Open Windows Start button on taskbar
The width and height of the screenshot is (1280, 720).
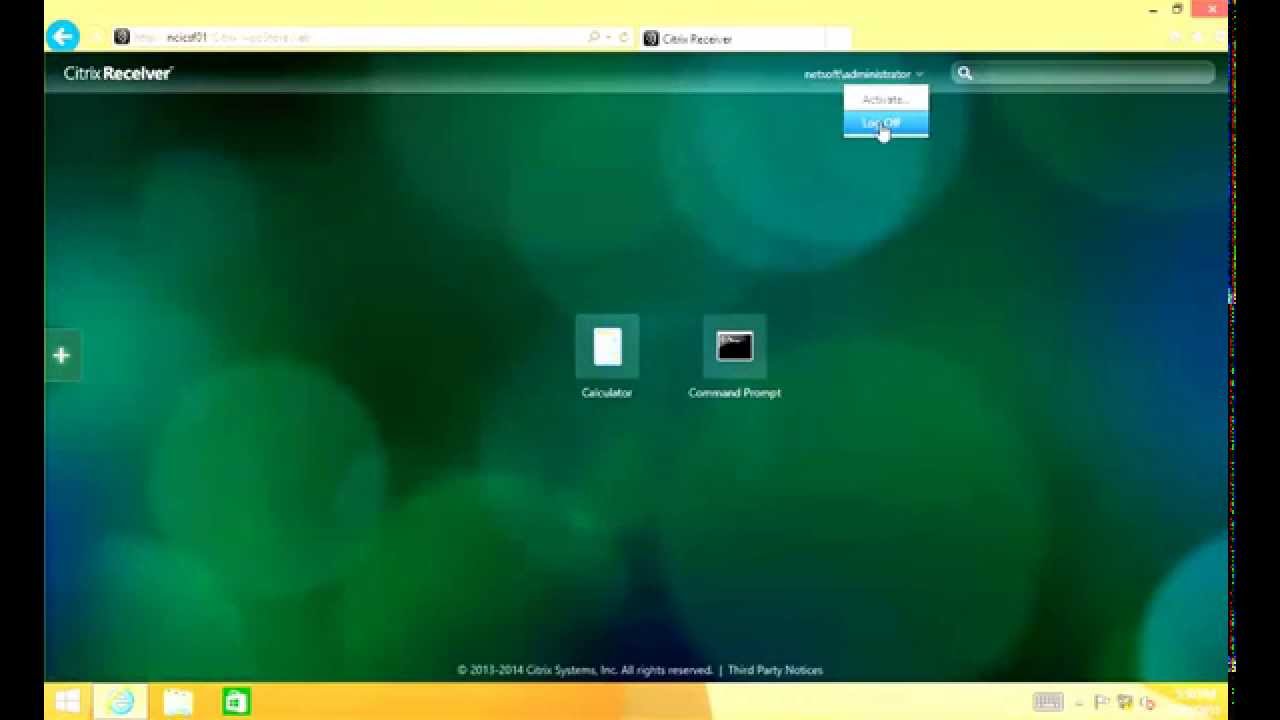pyautogui.click(x=68, y=702)
